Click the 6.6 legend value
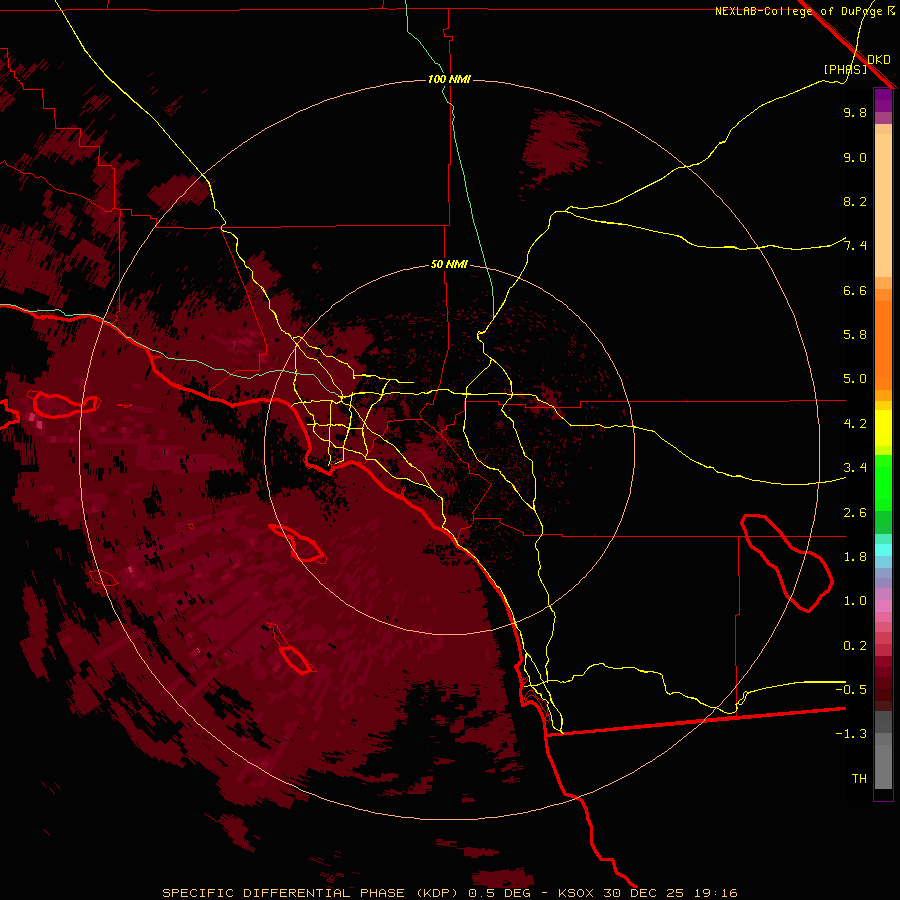This screenshot has height=900, width=900. (x=855, y=290)
